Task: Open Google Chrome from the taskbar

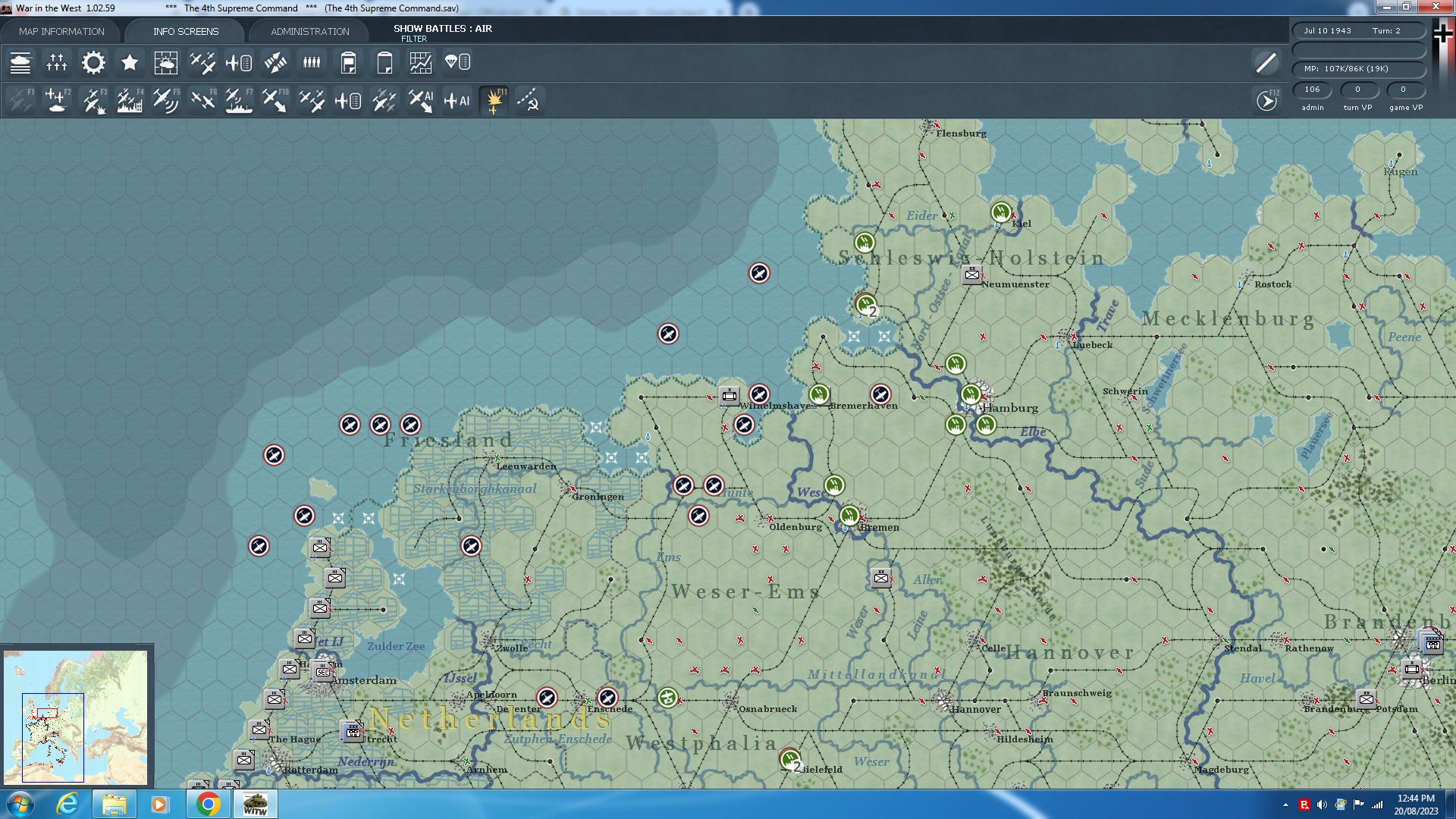Action: [208, 804]
